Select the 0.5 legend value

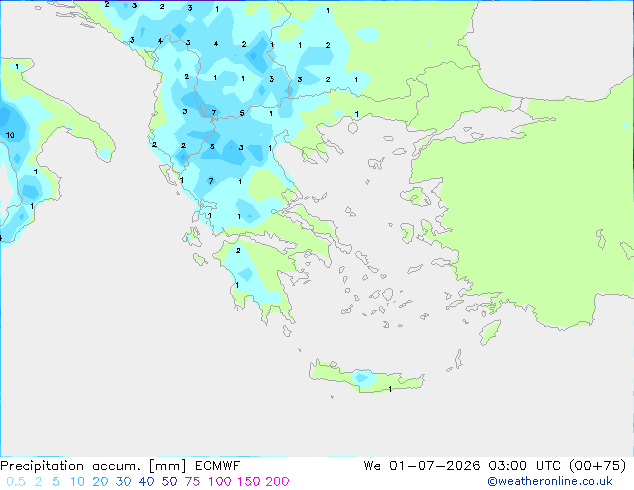click(16, 482)
